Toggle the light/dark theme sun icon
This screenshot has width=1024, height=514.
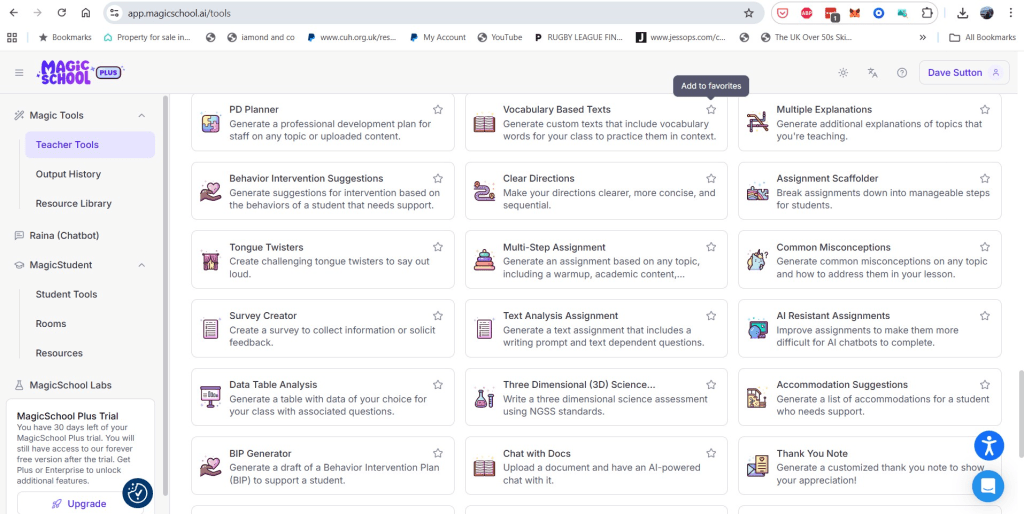(x=843, y=73)
